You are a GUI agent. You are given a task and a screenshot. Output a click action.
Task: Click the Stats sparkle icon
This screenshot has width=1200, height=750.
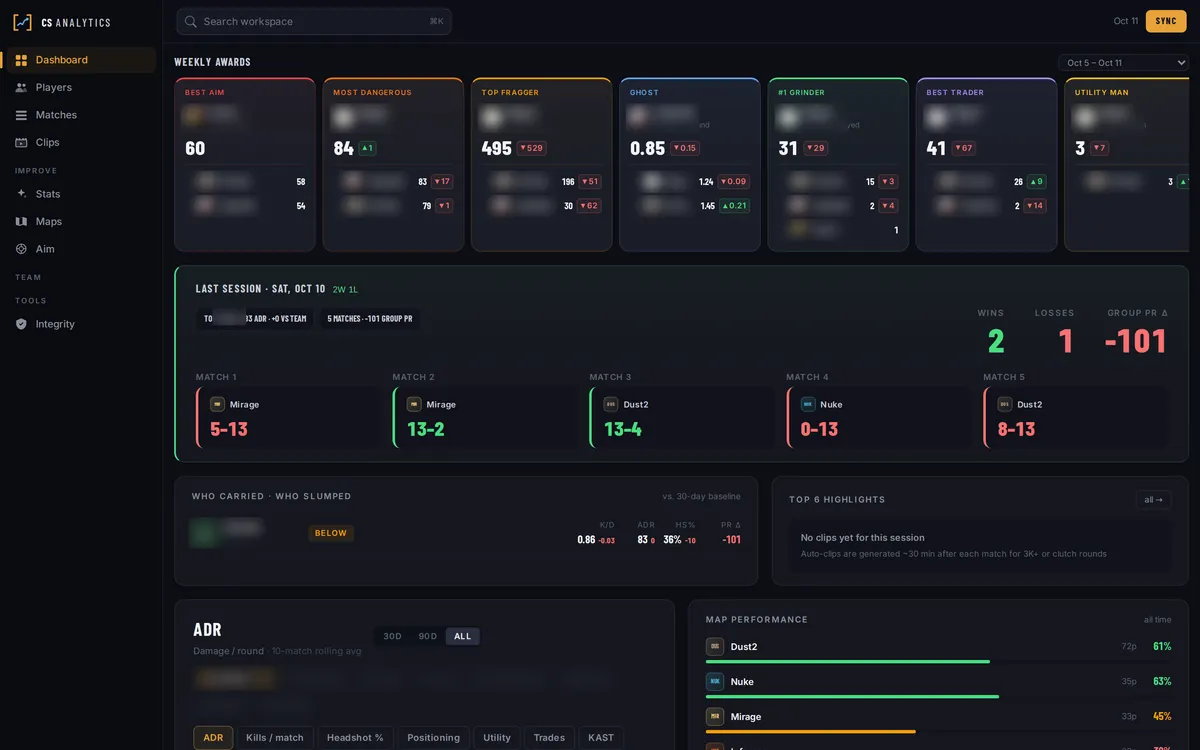tap(21, 194)
